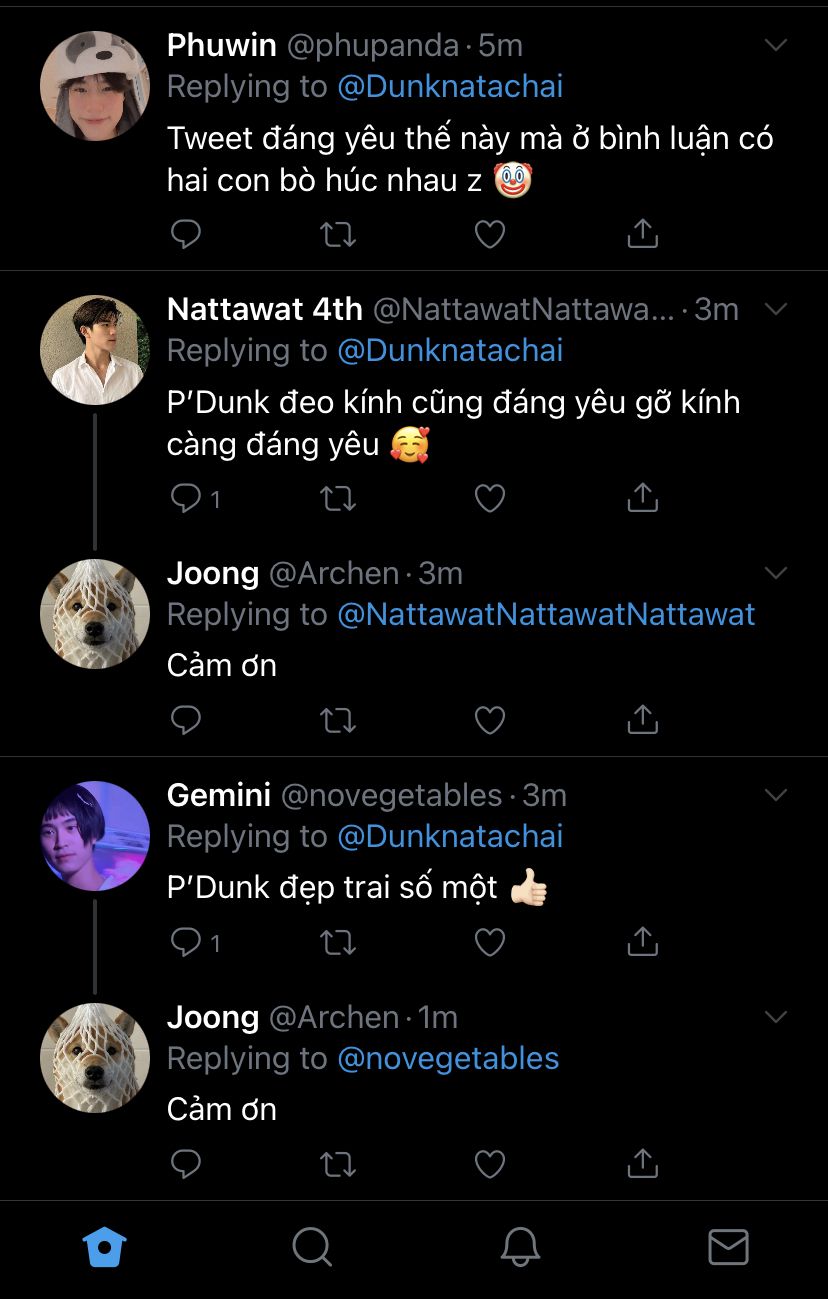828x1299 pixels.
Task: Switch to the Search tab
Action: [x=311, y=1247]
